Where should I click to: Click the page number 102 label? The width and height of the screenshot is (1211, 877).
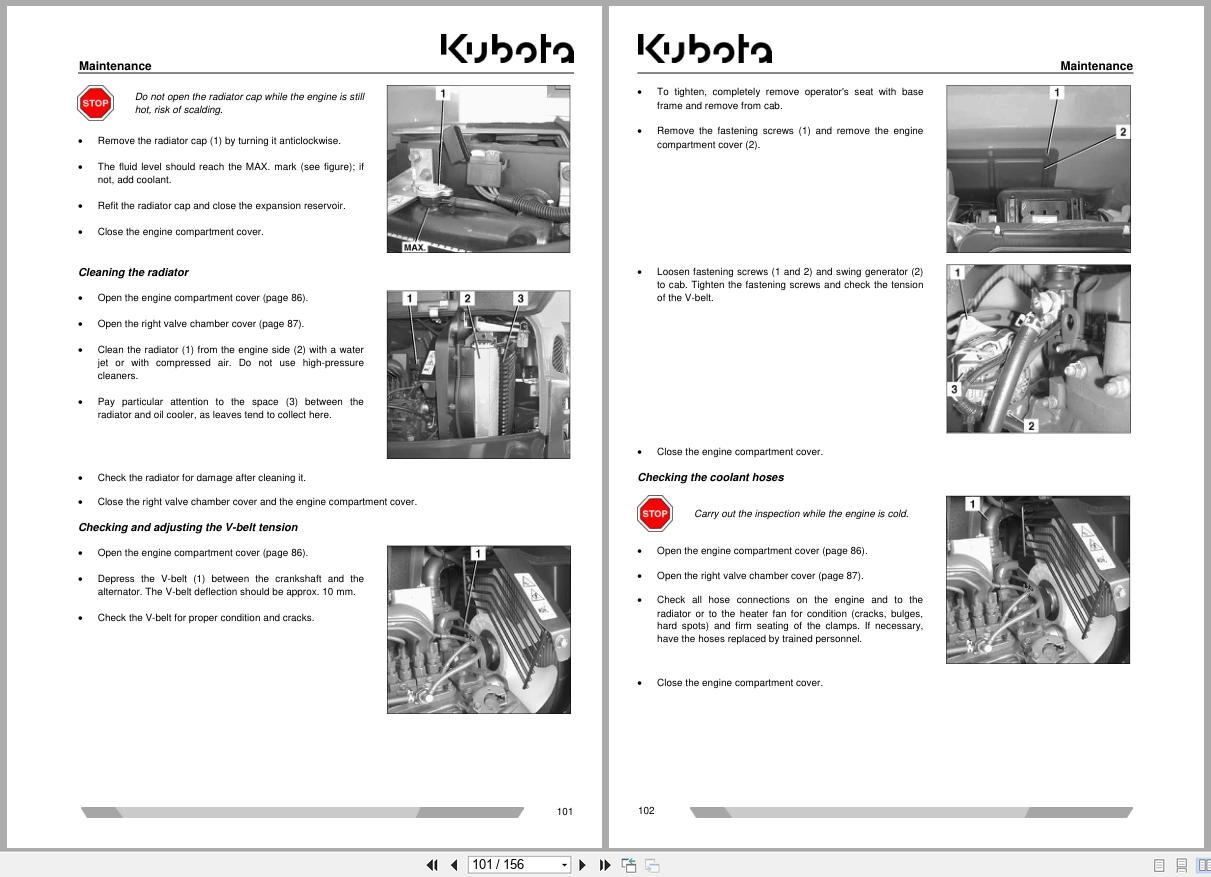pos(646,811)
